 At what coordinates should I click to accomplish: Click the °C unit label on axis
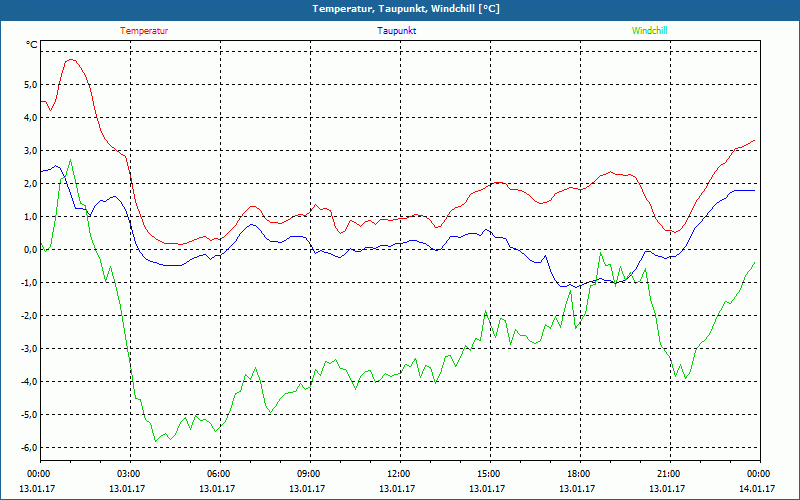tap(32, 45)
